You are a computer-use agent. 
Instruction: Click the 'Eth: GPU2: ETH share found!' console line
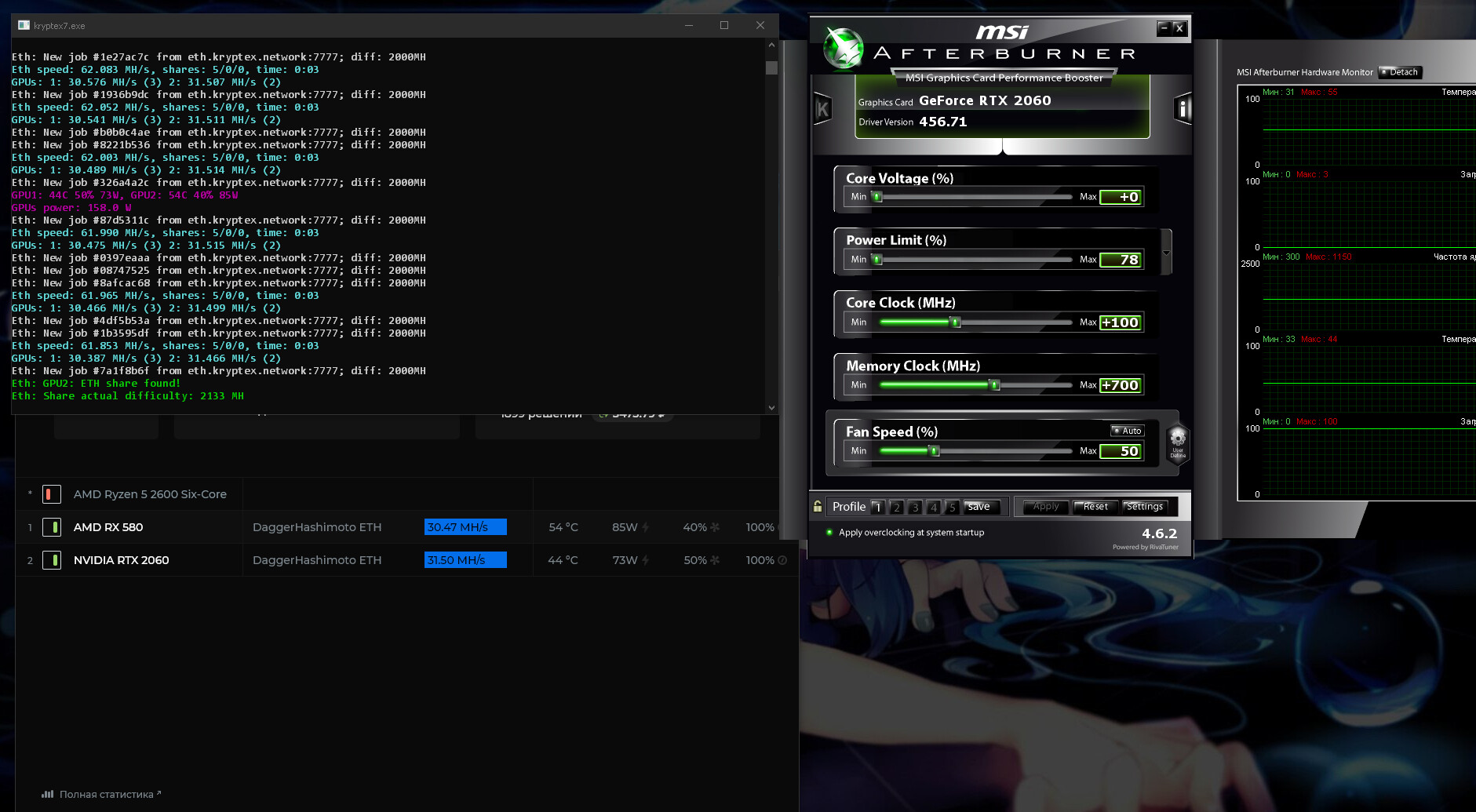tap(96, 384)
